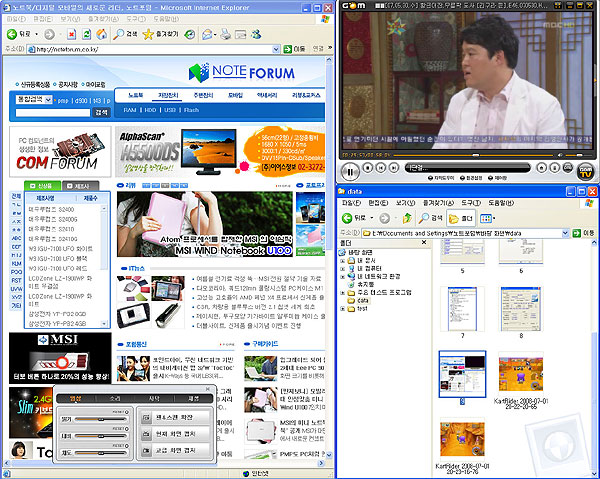Image resolution: width=600 pixels, height=479 pixels.
Task: Close the Folders pane with its X
Action: click(x=424, y=243)
